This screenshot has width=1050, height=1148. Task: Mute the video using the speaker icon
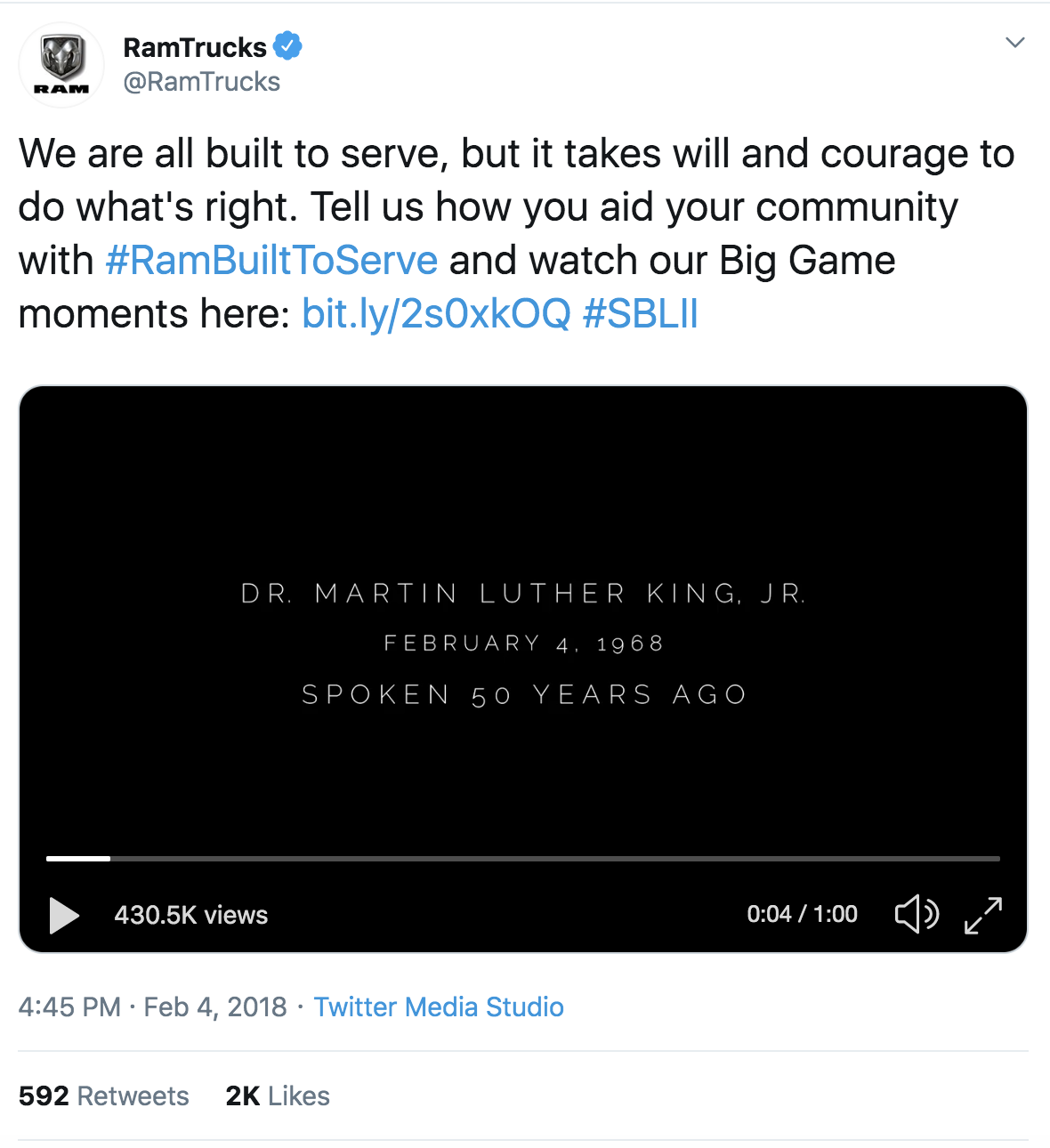click(x=916, y=914)
